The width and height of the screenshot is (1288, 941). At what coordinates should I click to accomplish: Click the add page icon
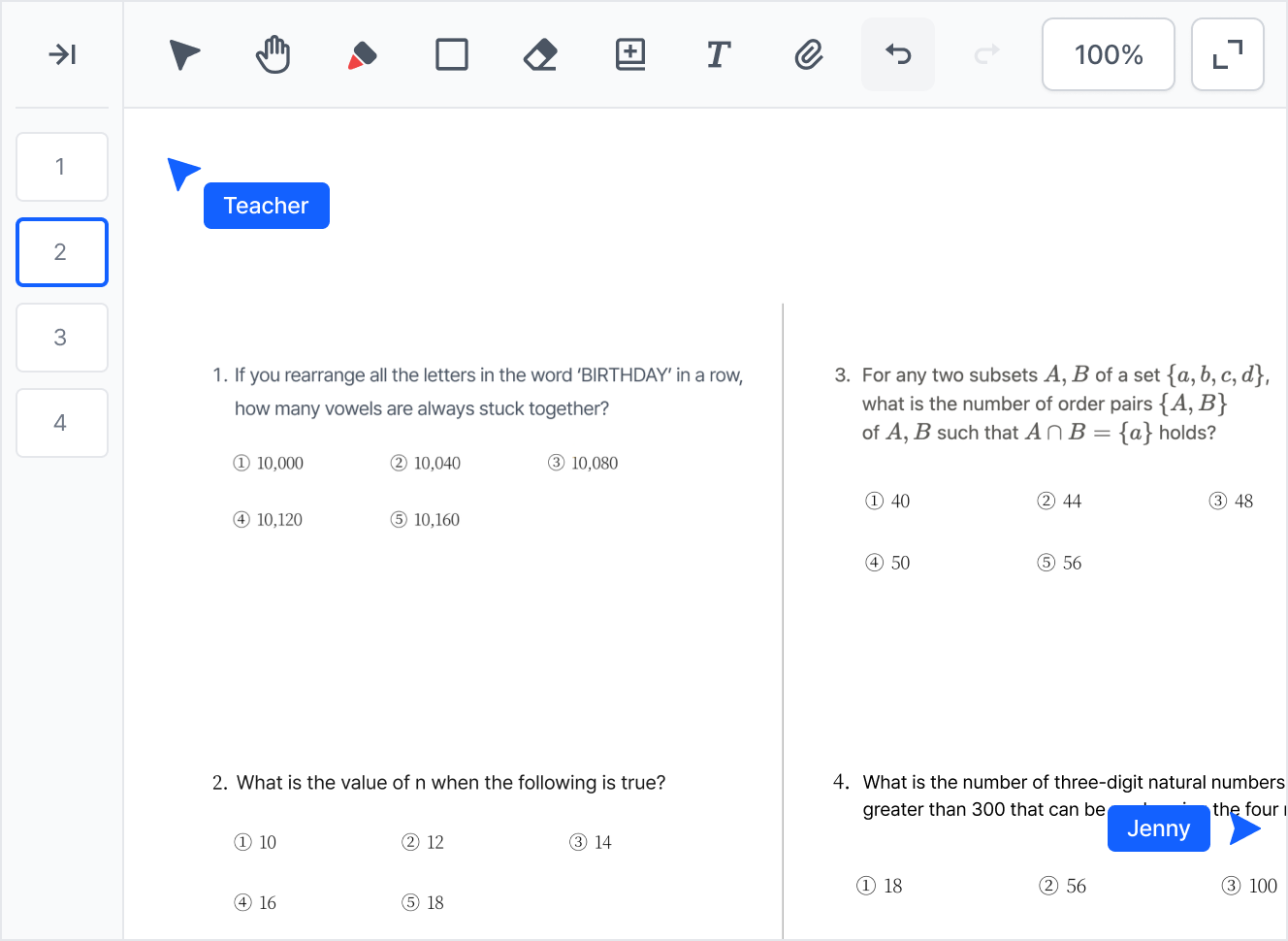(630, 54)
